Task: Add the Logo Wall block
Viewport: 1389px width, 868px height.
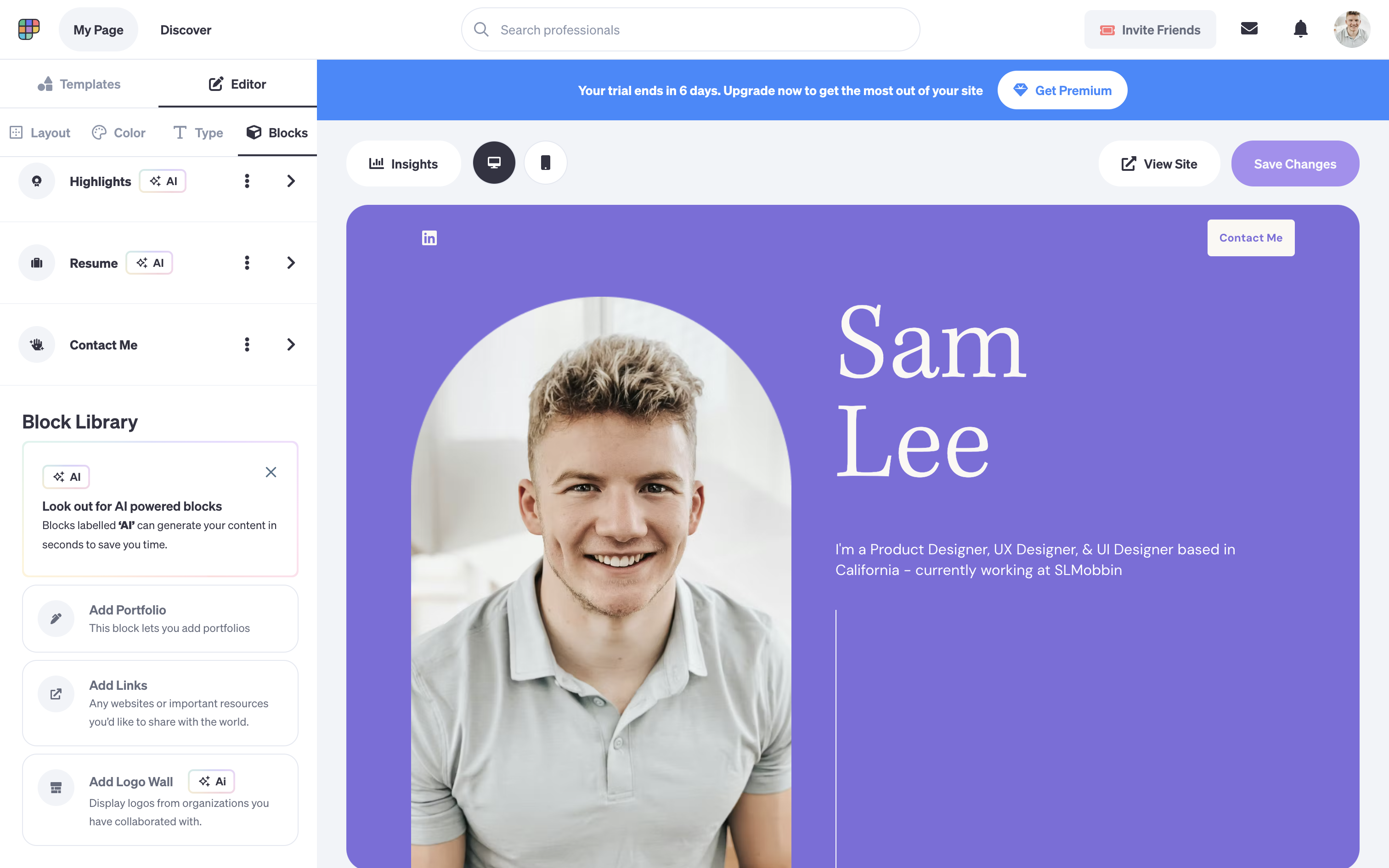Action: coord(160,800)
